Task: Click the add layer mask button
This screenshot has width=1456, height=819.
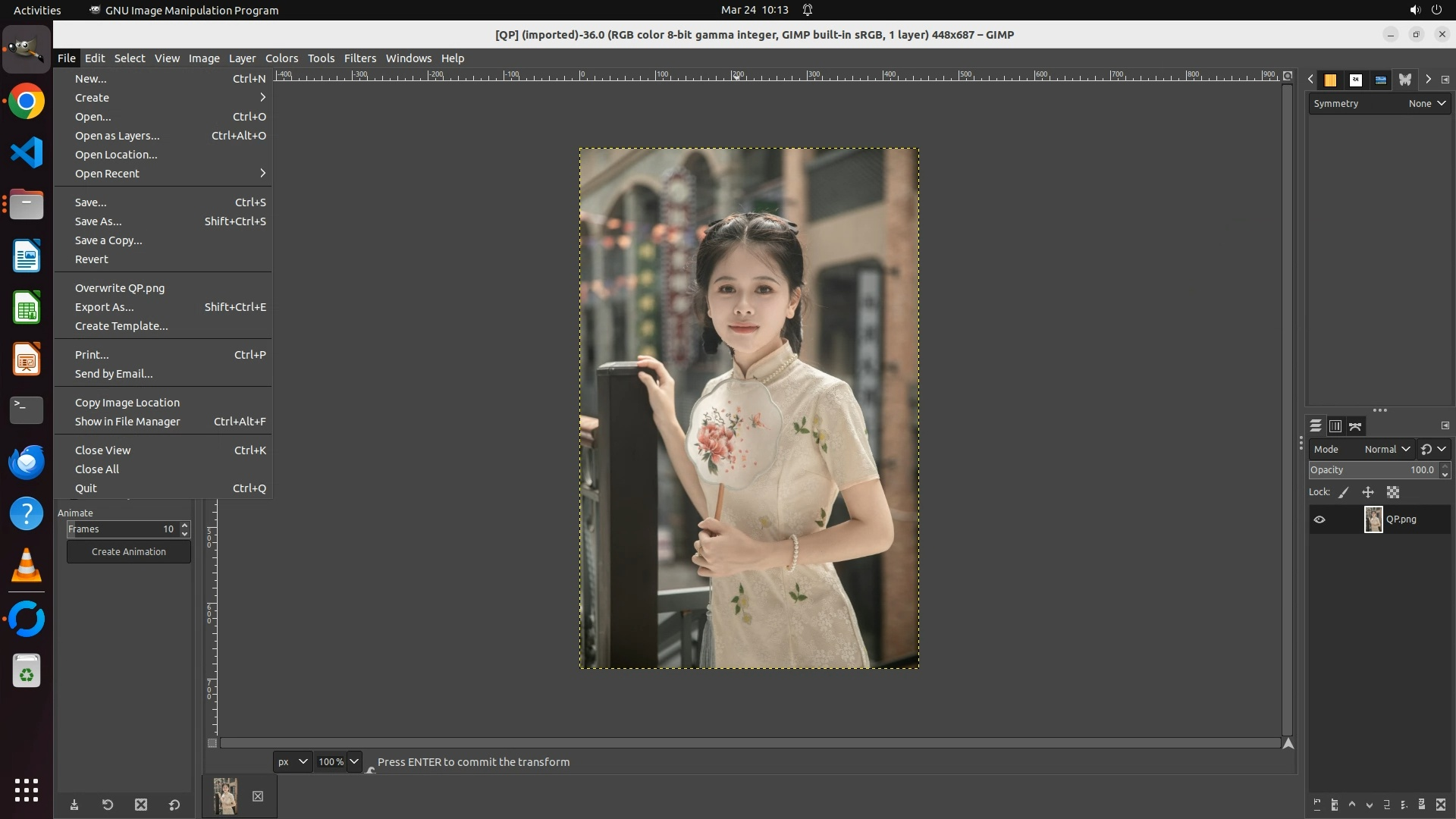Action: coord(1422,805)
